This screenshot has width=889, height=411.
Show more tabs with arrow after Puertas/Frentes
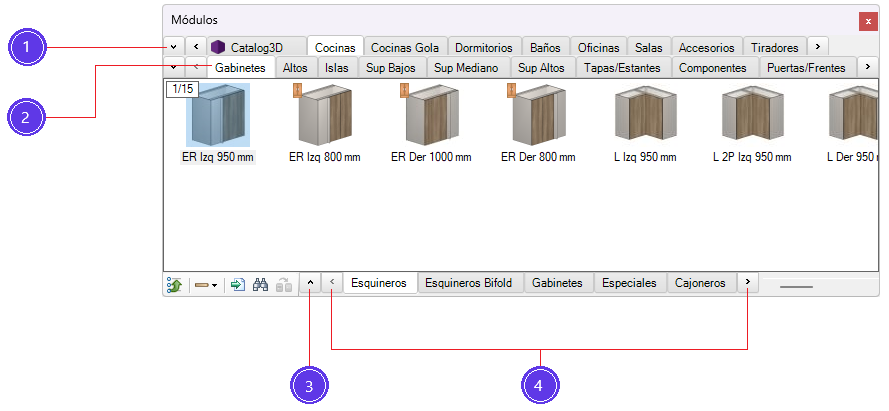click(x=867, y=67)
